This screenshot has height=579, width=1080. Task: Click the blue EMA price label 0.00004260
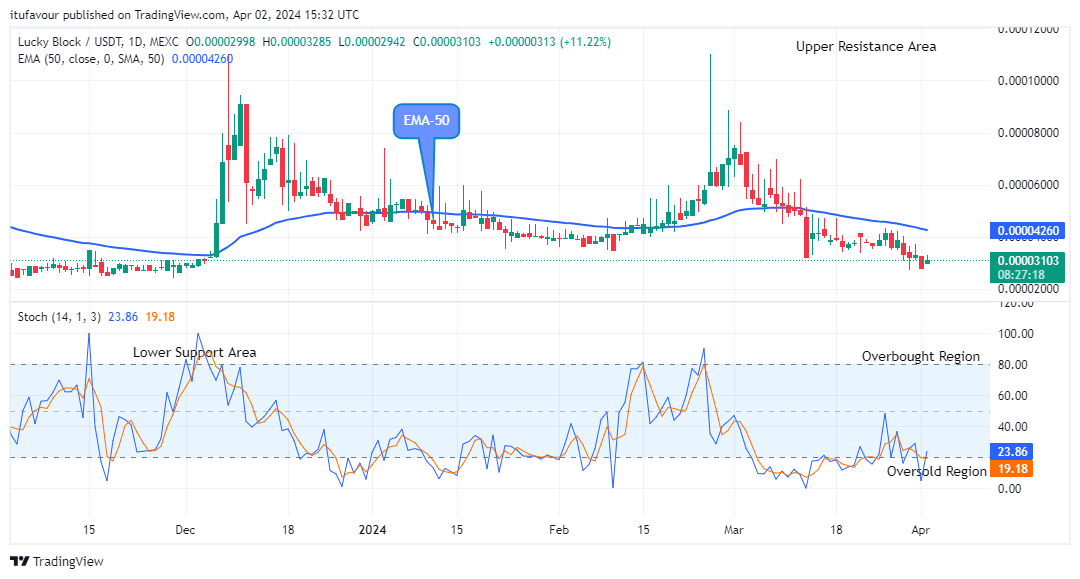click(x=1027, y=231)
